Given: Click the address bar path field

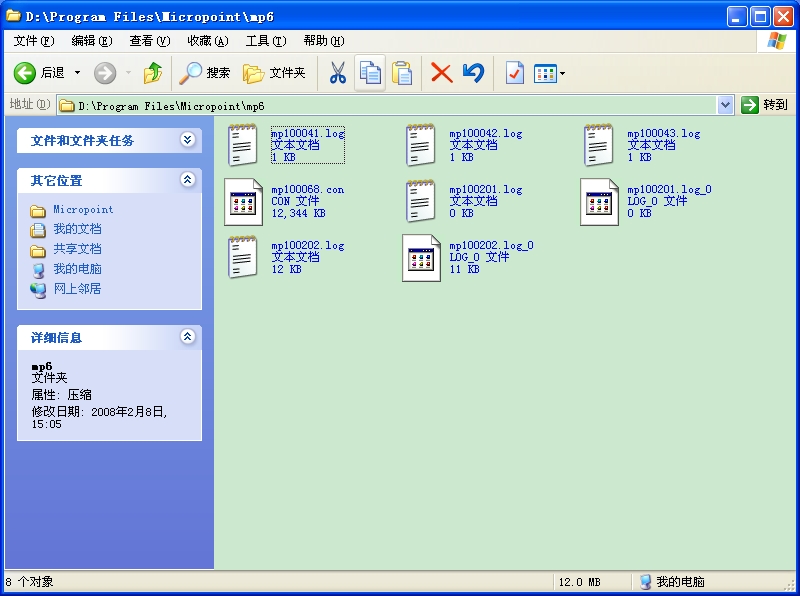Looking at the screenshot, I should pyautogui.click(x=388, y=106).
